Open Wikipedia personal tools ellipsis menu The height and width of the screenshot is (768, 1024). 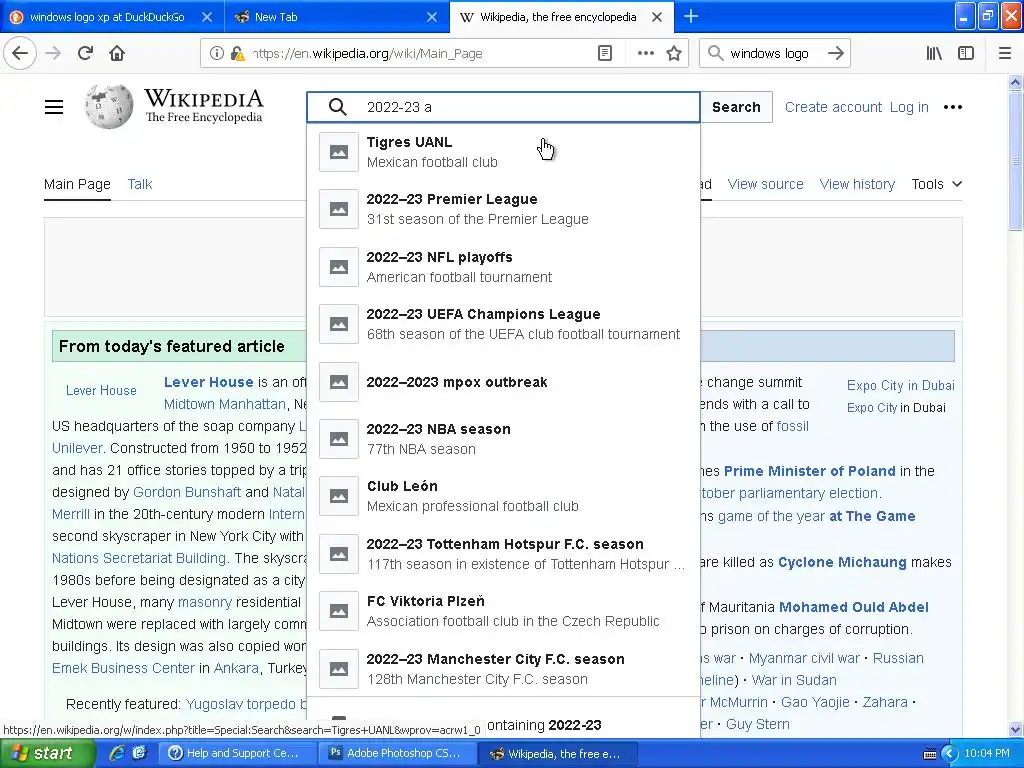click(952, 107)
